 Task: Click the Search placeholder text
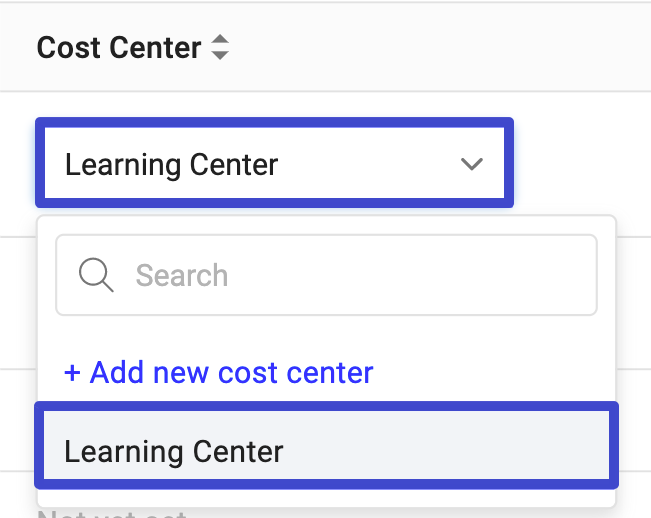[x=182, y=275]
